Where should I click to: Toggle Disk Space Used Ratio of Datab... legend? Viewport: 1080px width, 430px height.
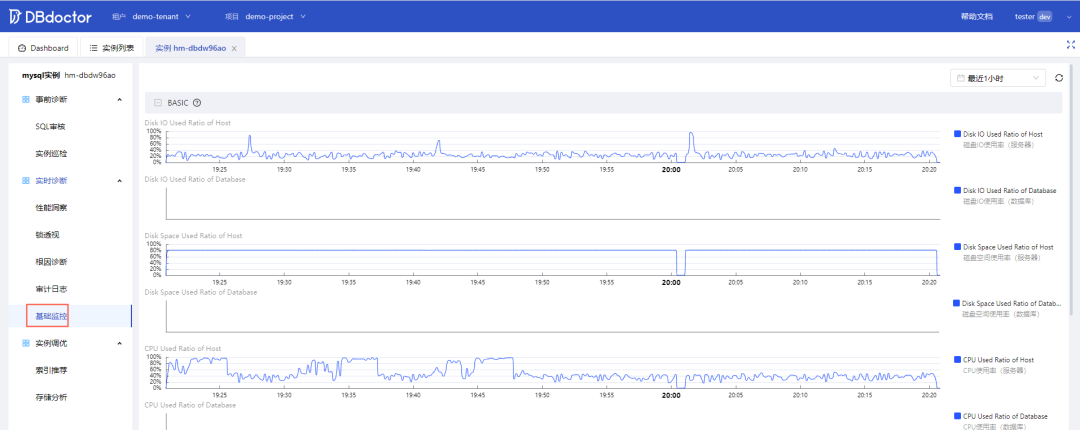pos(1006,303)
